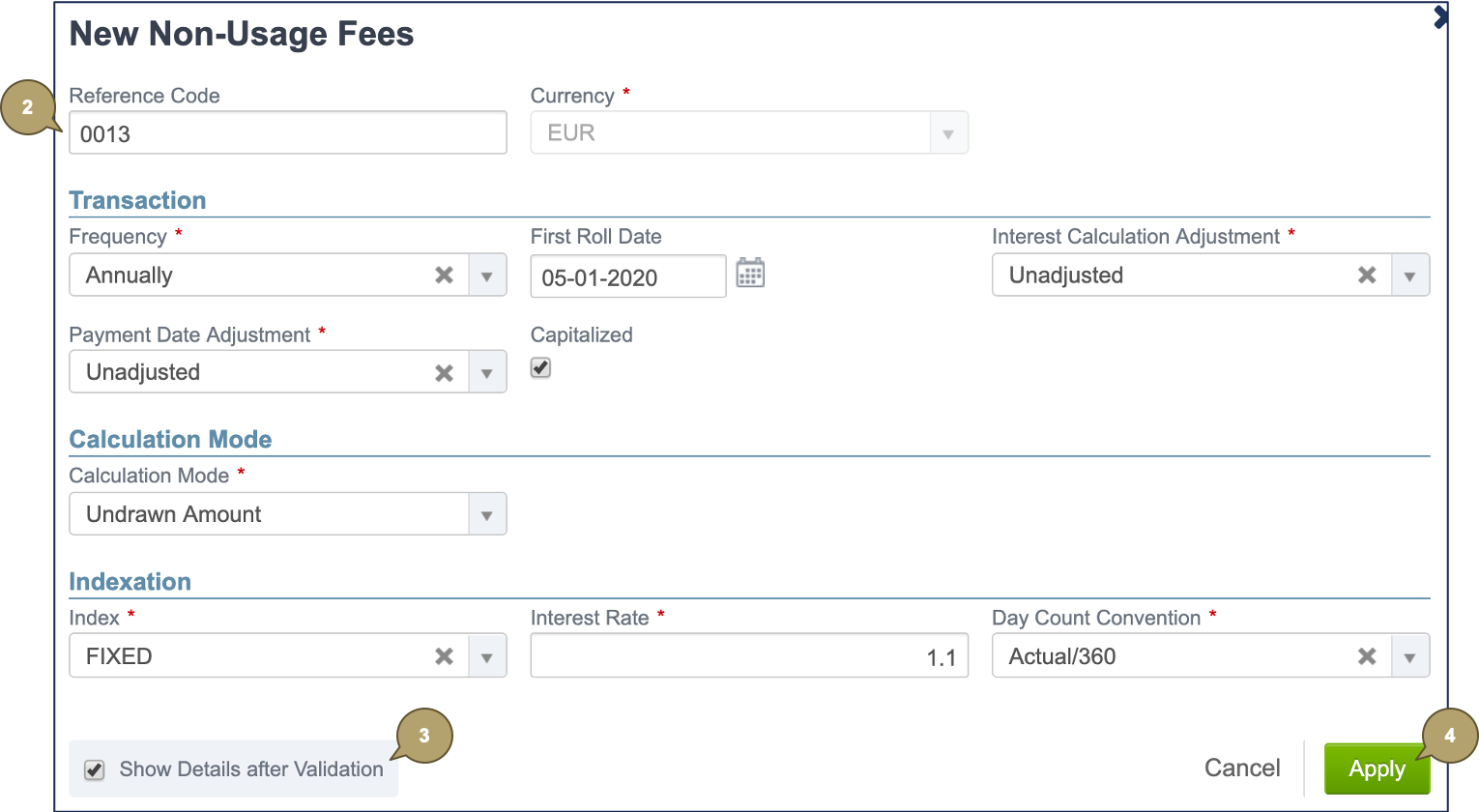Viewport: 1479px width, 812px height.
Task: Toggle the Capitalized option off
Action: [540, 367]
